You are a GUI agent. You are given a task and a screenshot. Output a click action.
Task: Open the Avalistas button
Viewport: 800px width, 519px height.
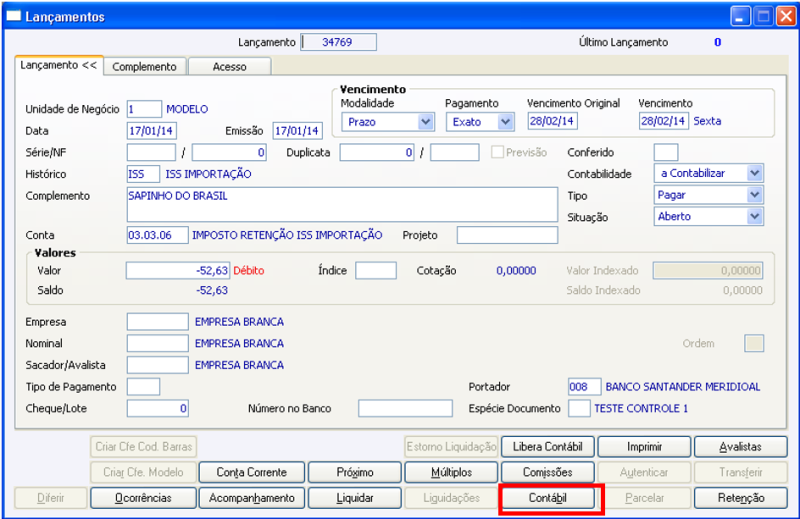(x=740, y=447)
